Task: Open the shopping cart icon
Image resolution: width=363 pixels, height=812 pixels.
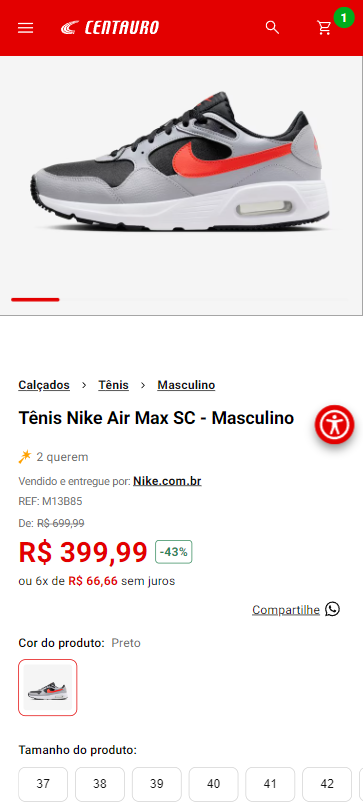Action: pos(324,28)
